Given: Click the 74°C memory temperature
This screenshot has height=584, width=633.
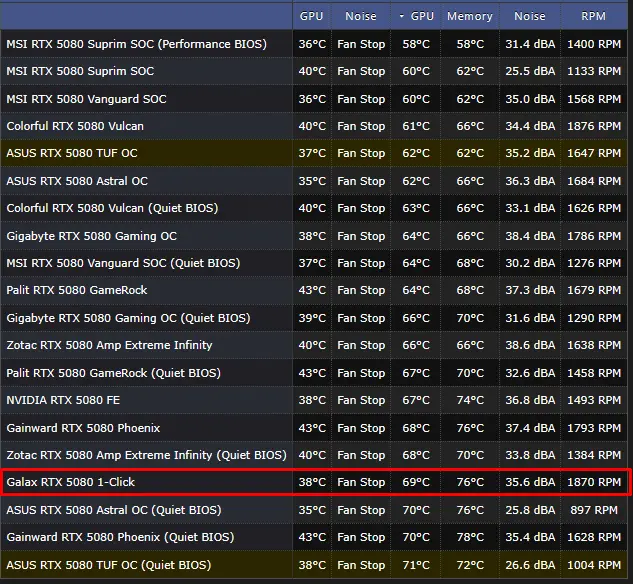Looking at the screenshot, I should pos(470,400).
